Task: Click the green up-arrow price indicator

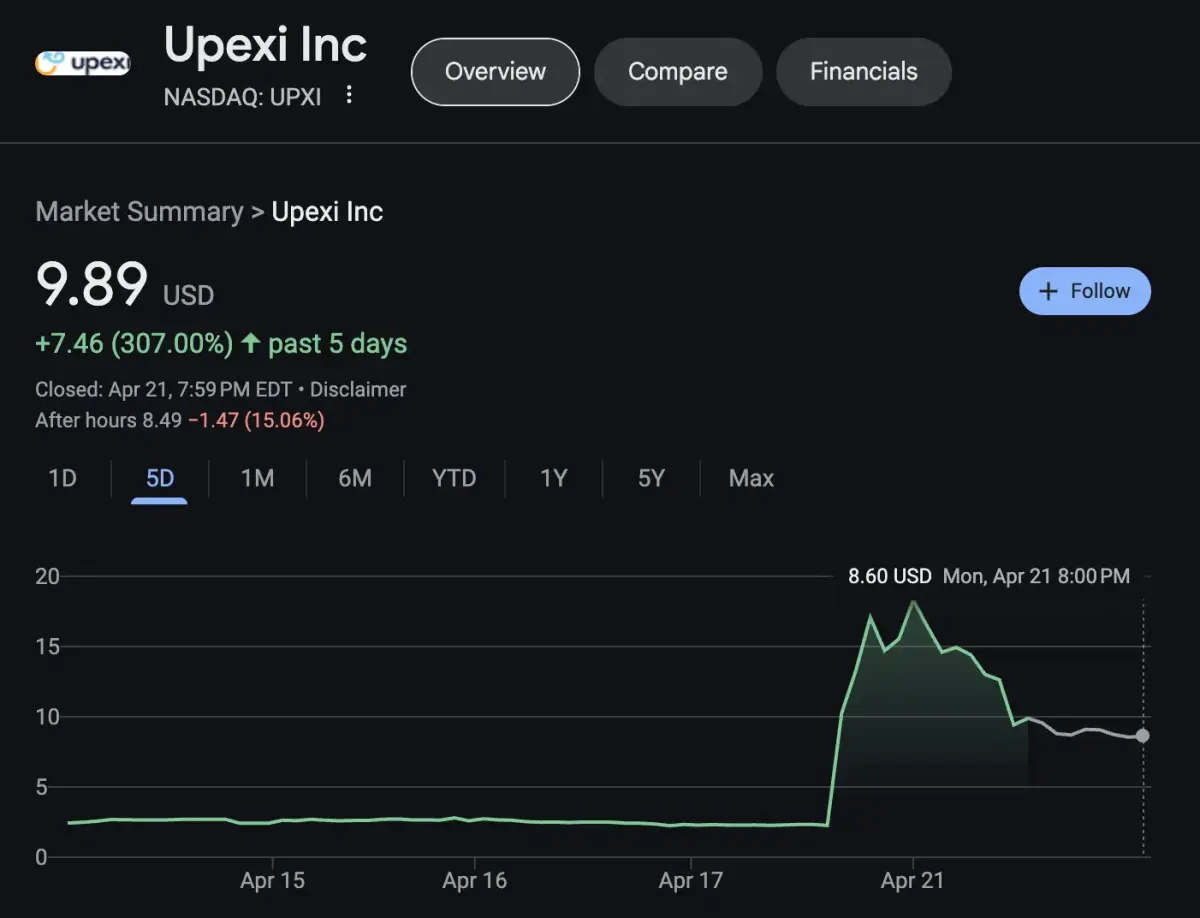Action: (x=250, y=343)
